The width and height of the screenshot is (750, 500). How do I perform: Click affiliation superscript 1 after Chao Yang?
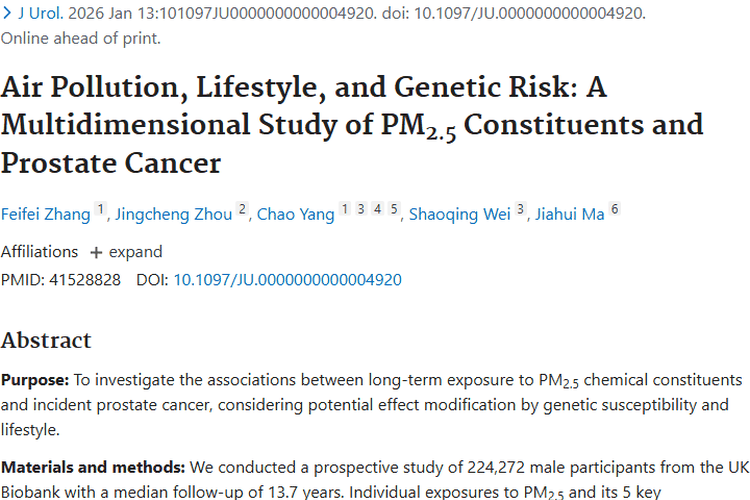click(345, 210)
